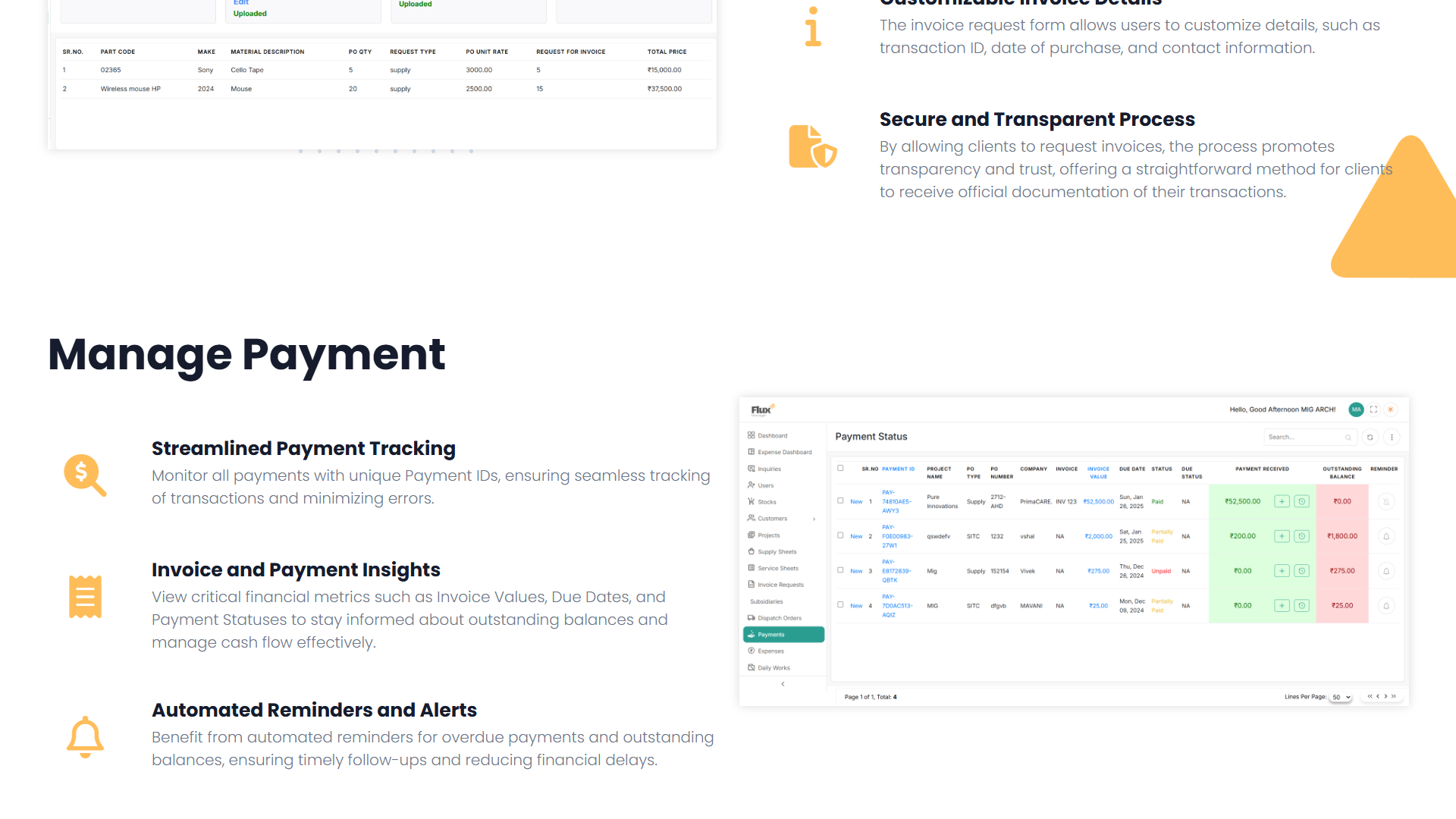Click add payment plus for PAY-74810AE5

click(1282, 501)
